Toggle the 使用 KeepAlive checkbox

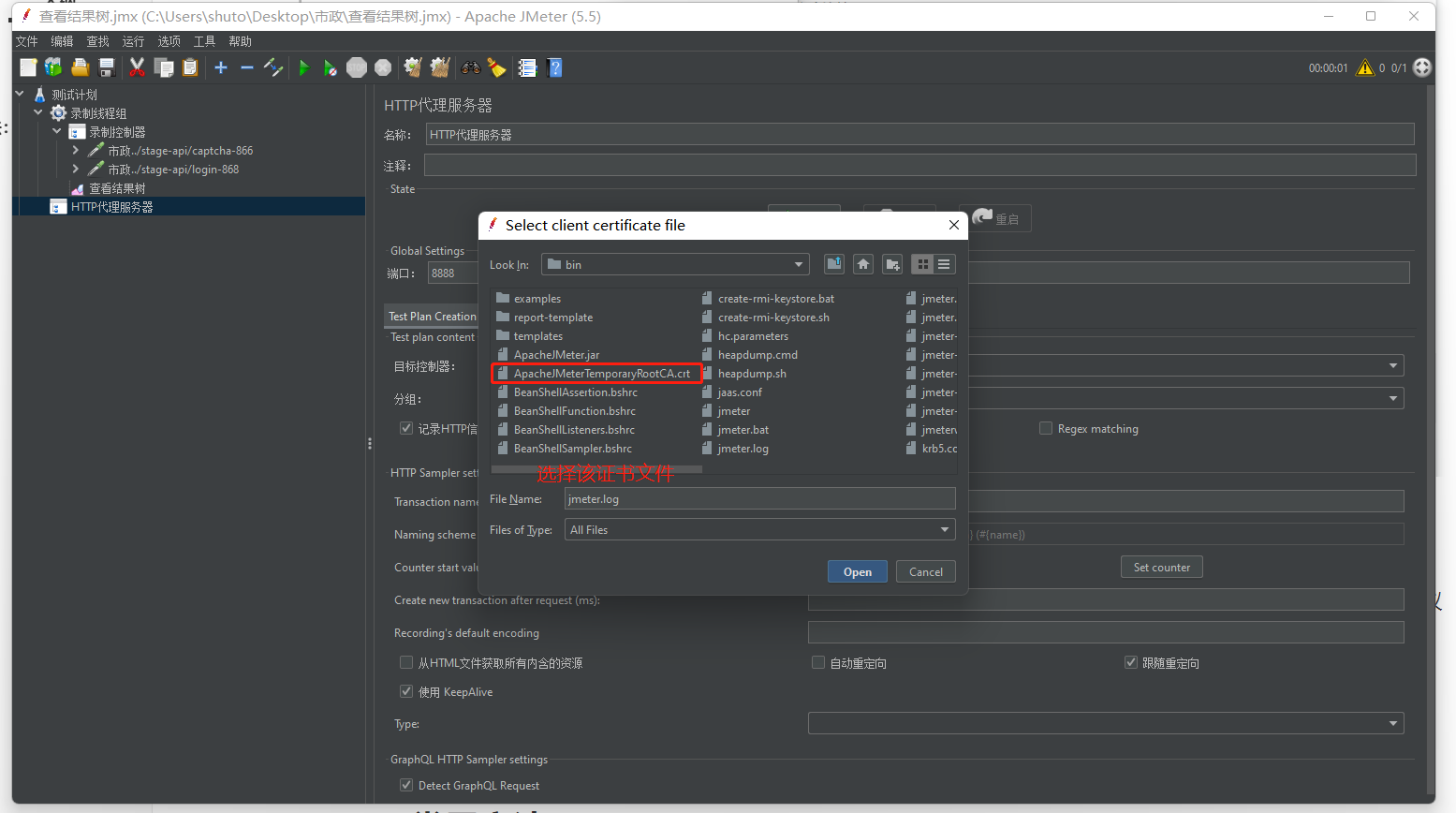coord(406,691)
